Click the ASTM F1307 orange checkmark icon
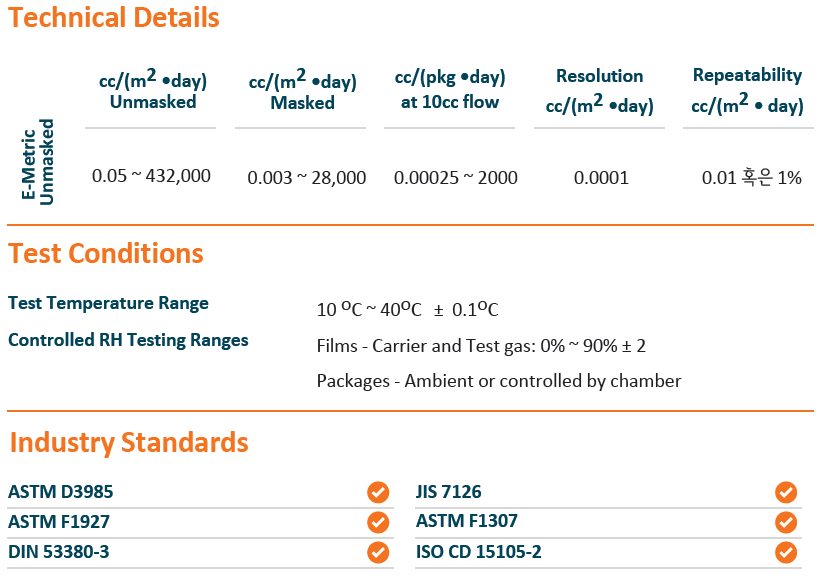 tap(786, 522)
